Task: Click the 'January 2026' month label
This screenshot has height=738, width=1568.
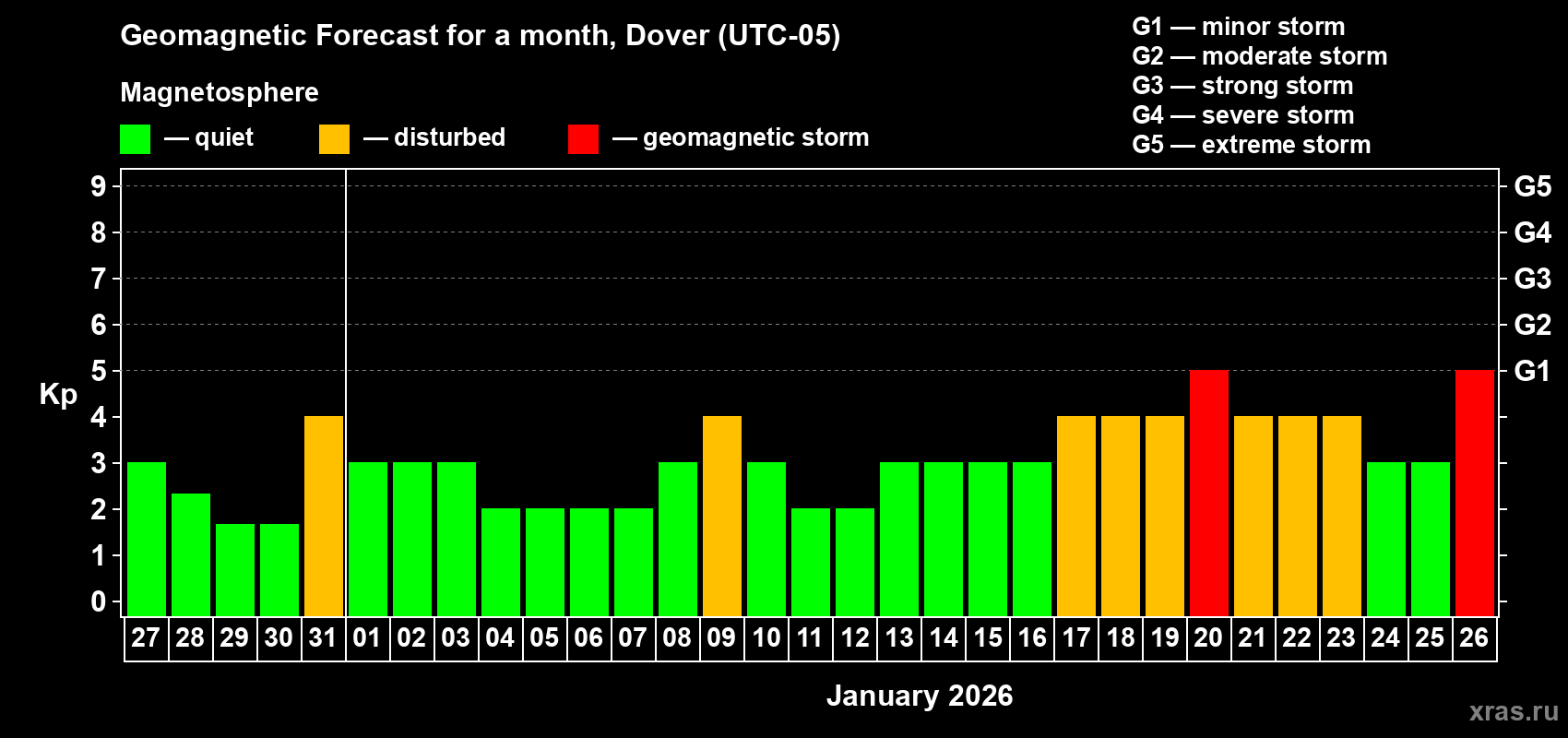Action: tap(920, 696)
